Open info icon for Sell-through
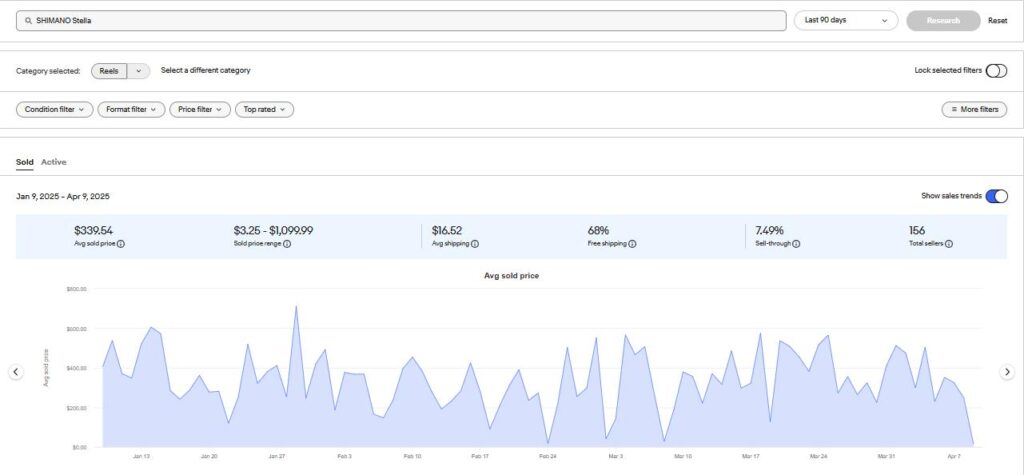The width and height of the screenshot is (1024, 475). (x=796, y=244)
